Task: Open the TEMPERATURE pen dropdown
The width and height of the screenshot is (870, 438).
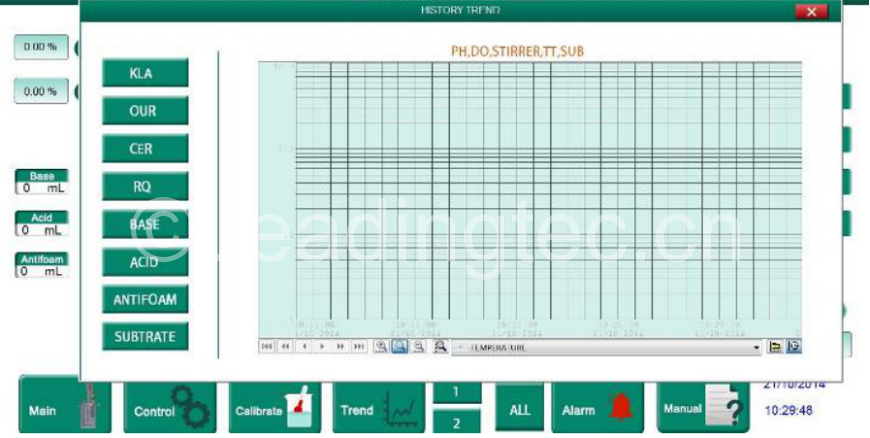Action: tap(756, 348)
